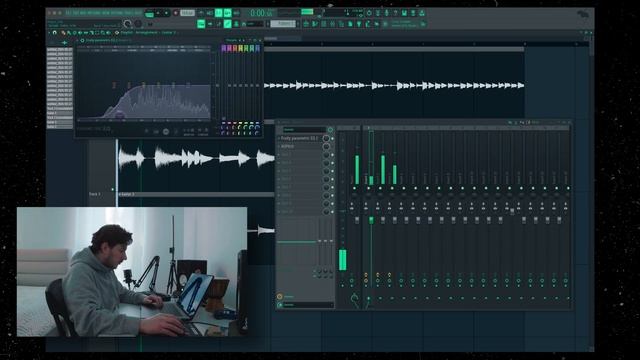Toggle slot 3 enable LED in mixer
Viewport: 640px width, 360px height.
(x=332, y=155)
